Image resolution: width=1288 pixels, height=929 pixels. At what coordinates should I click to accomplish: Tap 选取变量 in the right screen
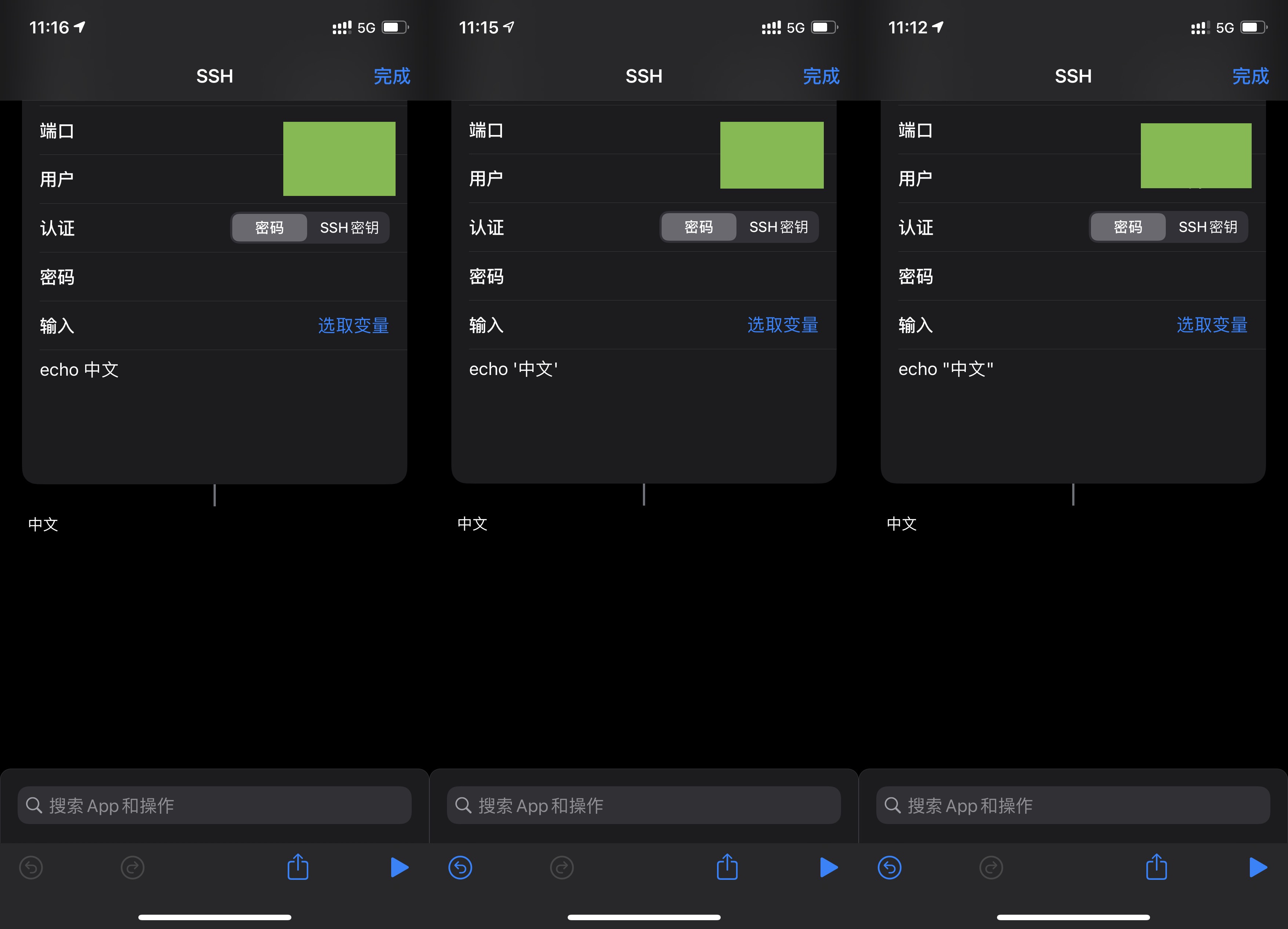[1212, 325]
